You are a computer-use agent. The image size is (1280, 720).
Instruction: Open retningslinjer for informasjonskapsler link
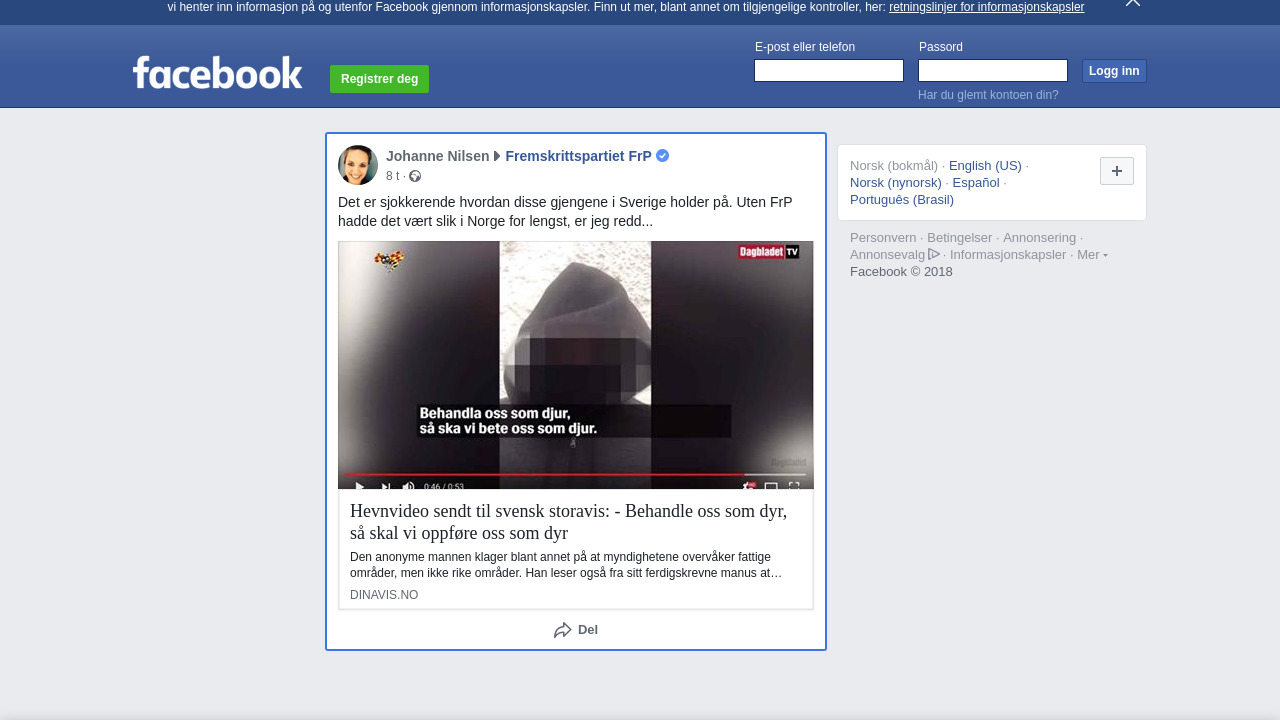(986, 7)
